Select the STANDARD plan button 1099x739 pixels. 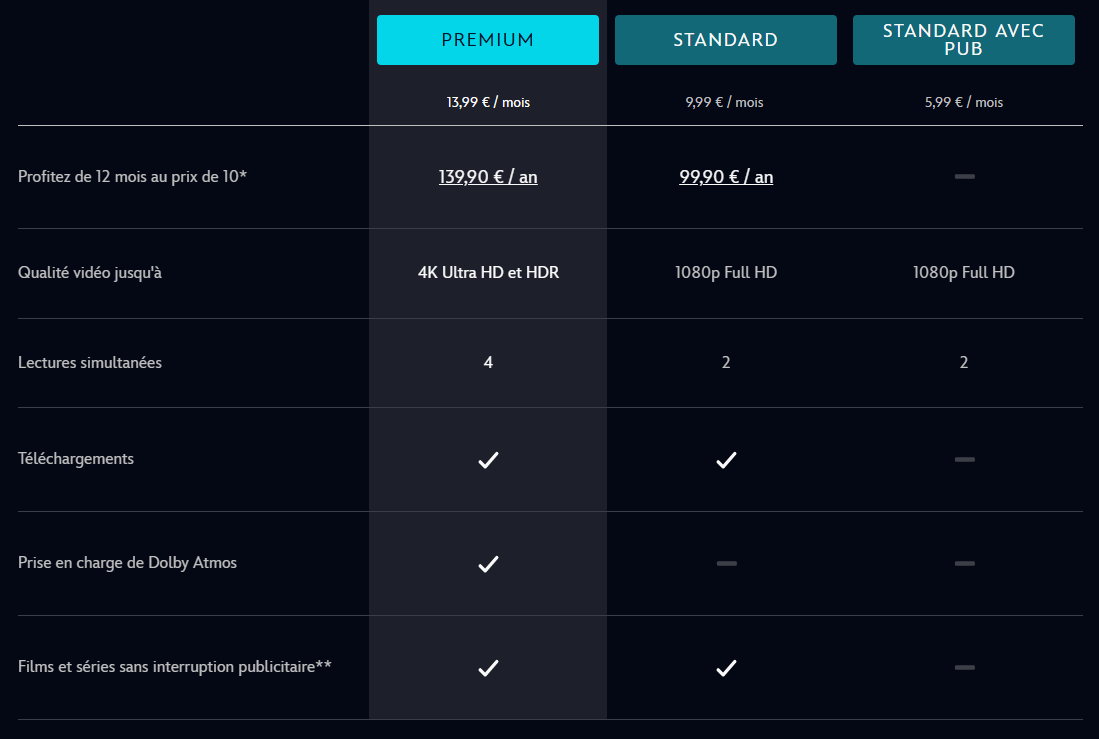tap(725, 40)
